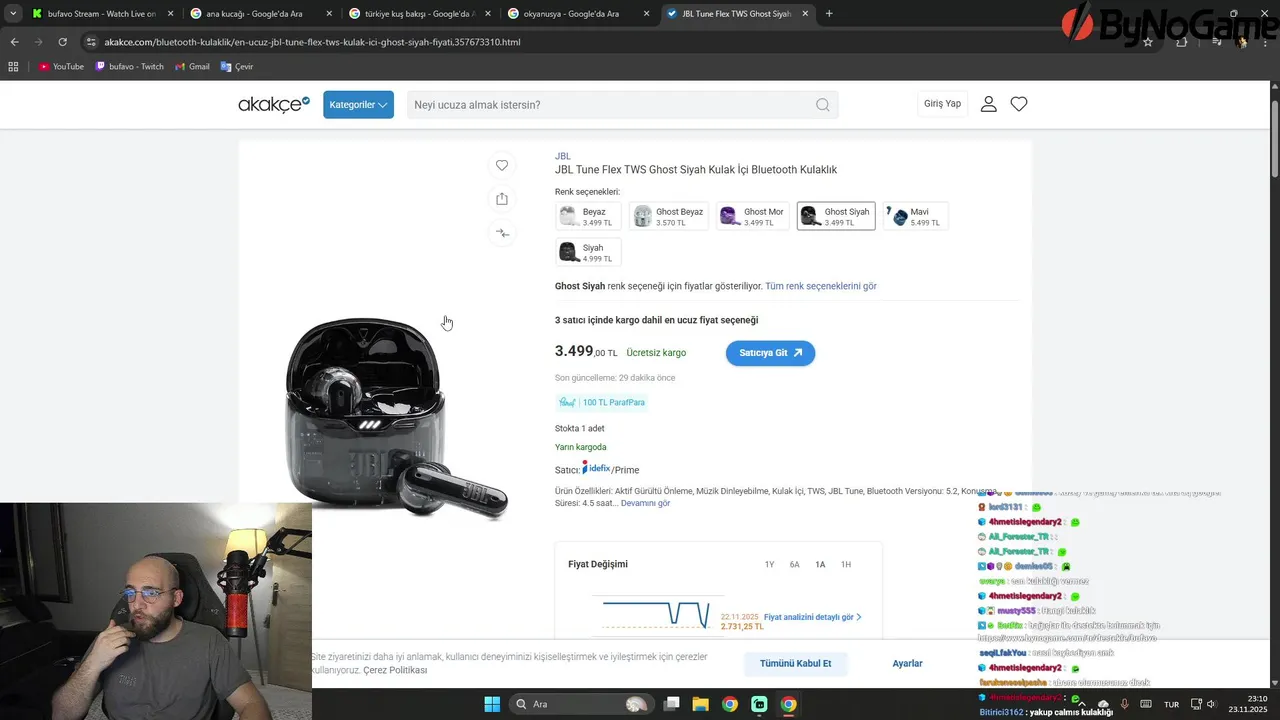Image resolution: width=1280 pixels, height=720 pixels.
Task: Click the idefix seller logo
Action: pyautogui.click(x=597, y=468)
